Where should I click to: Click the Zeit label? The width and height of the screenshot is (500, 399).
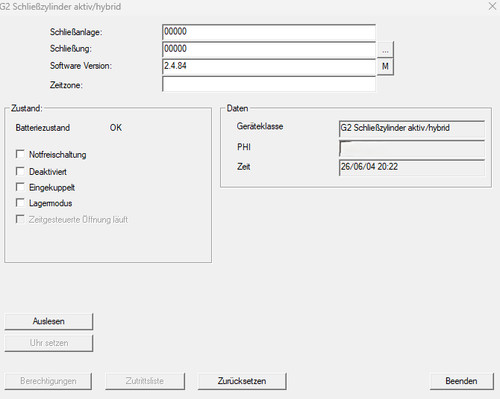pos(243,167)
